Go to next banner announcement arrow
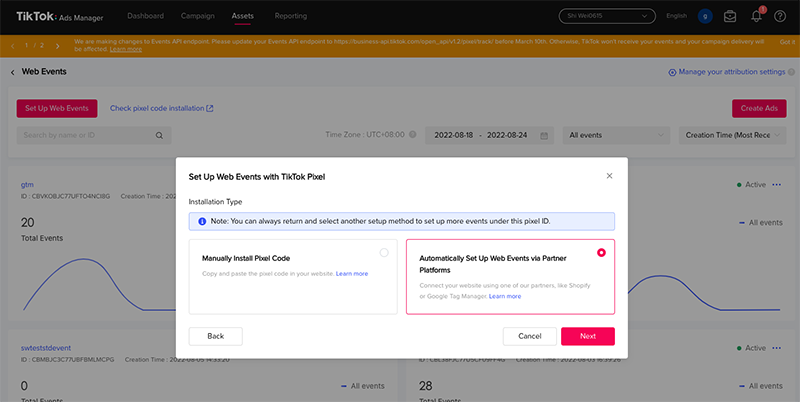800x402 pixels. click(x=57, y=46)
